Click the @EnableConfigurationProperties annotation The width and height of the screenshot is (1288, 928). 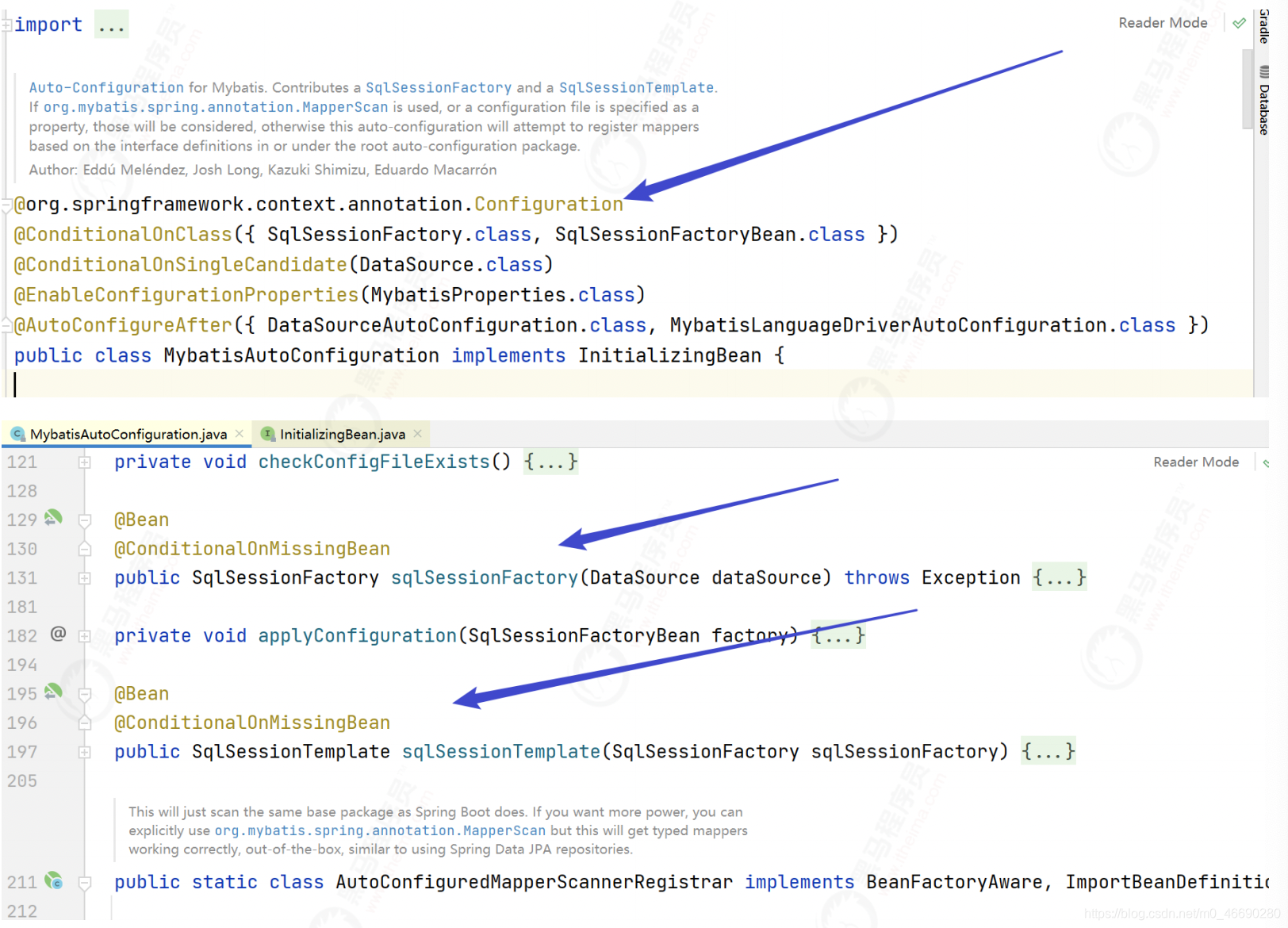(186, 295)
